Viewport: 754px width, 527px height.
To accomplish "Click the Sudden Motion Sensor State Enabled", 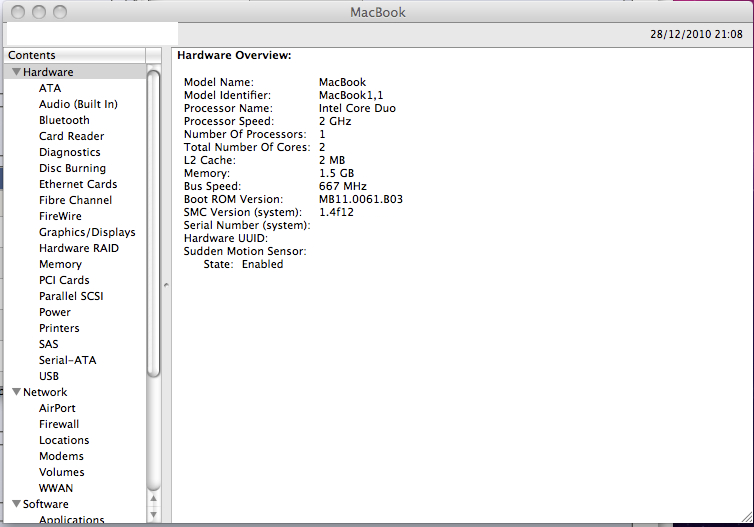I will tap(263, 264).
